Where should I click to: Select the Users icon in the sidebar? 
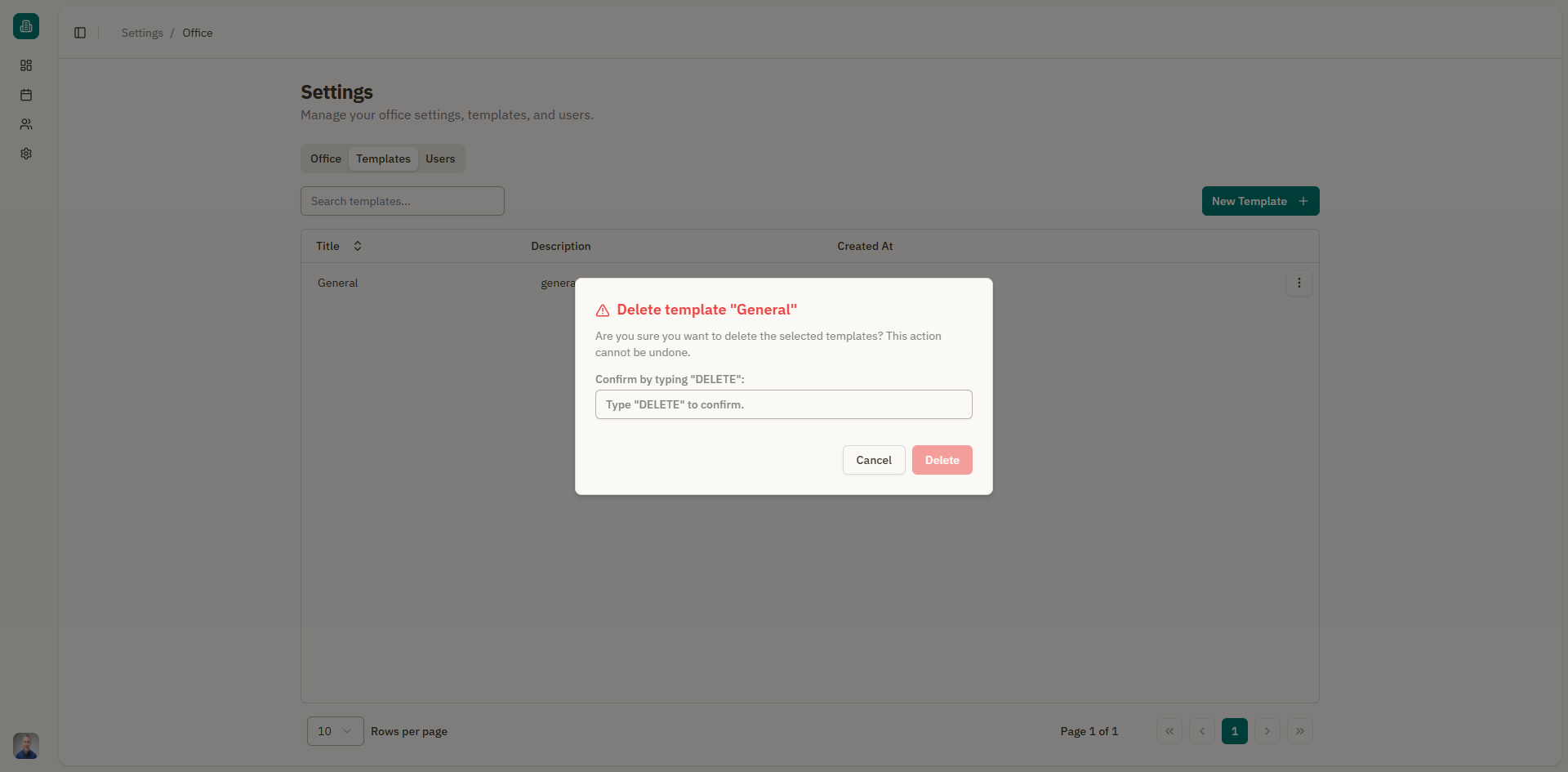click(25, 124)
